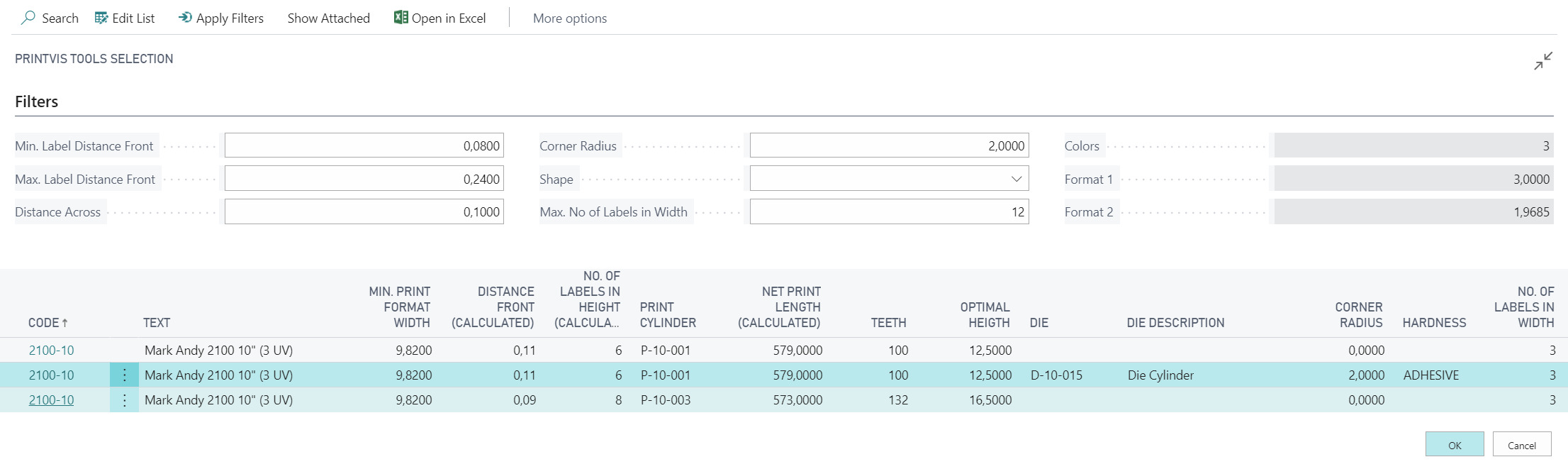The image size is (1568, 474).
Task: Click the Max. No of Labels in Width field
Action: pyautogui.click(x=888, y=211)
